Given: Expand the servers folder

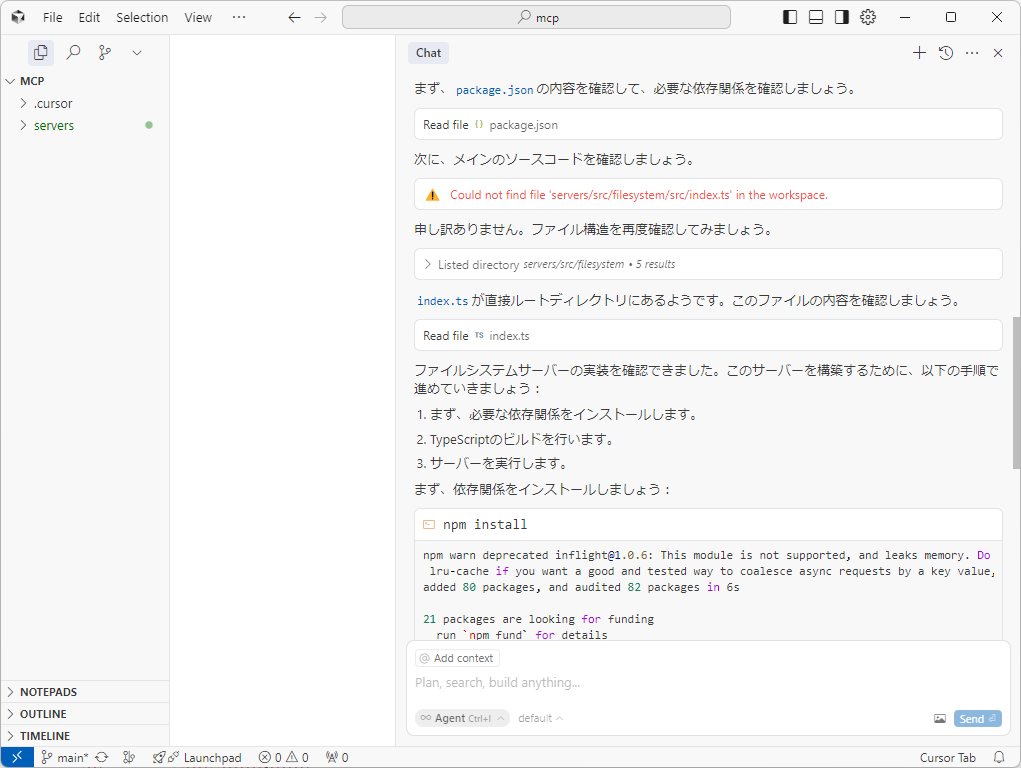Looking at the screenshot, I should click(54, 125).
